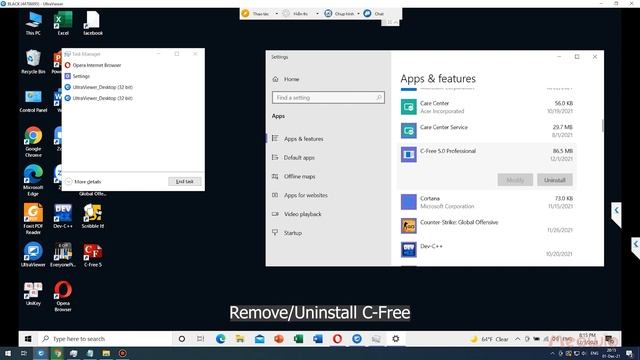Click the Type here to search box
This screenshot has width=640, height=360.
(106, 339)
